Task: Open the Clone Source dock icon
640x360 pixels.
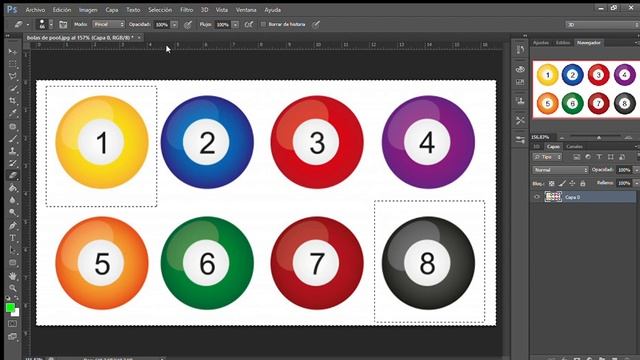Action: 520,100
